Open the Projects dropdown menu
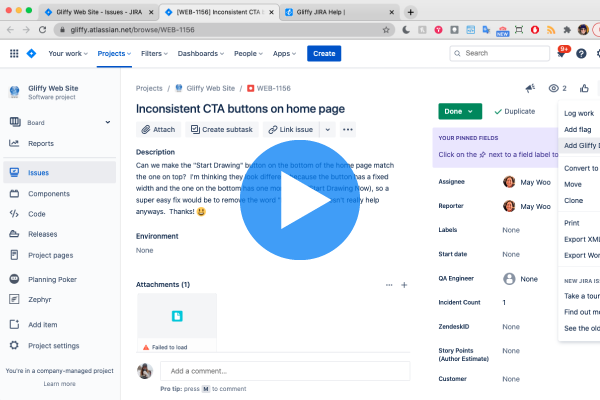 click(x=114, y=54)
